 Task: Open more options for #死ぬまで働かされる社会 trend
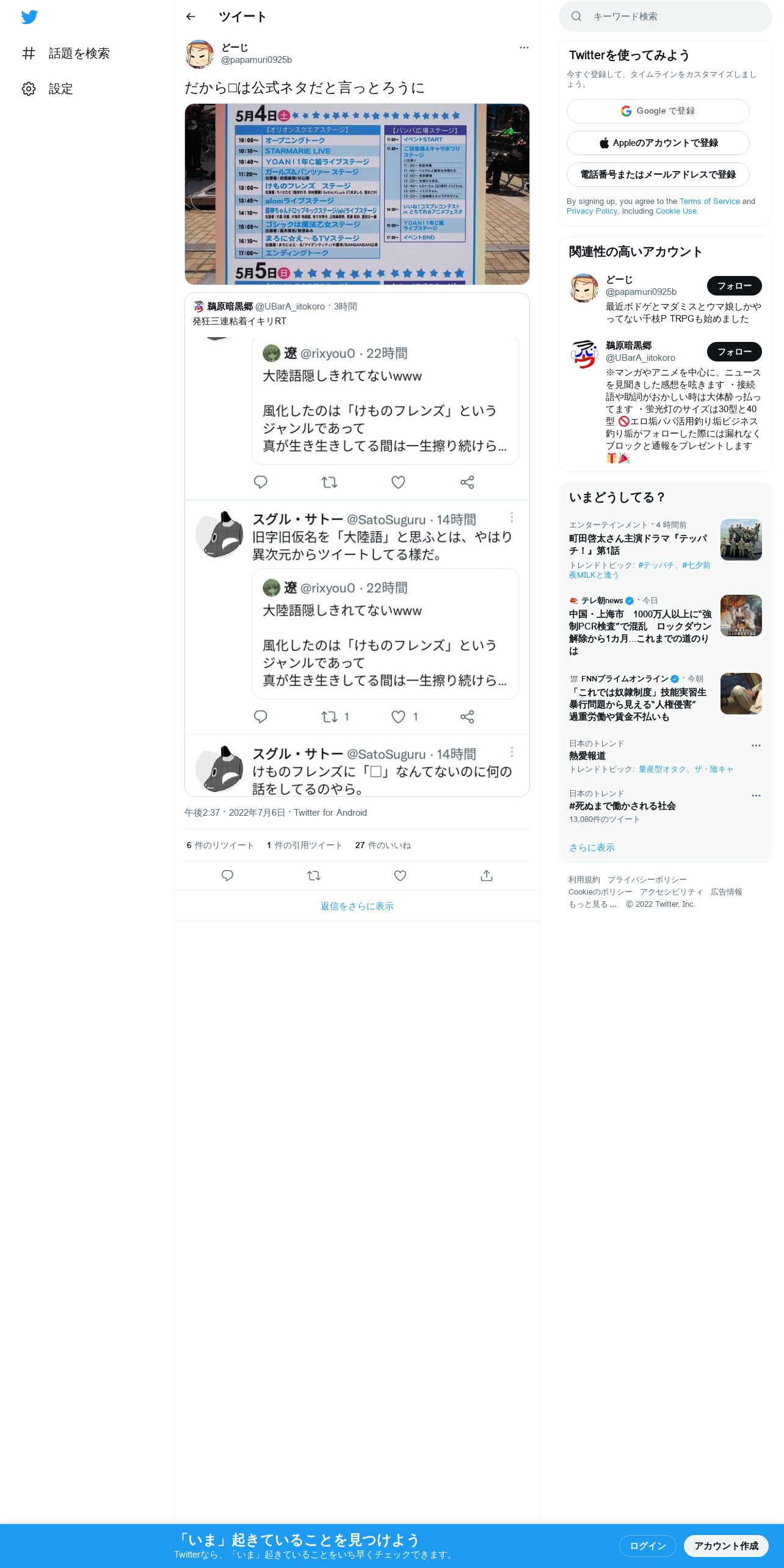756,796
